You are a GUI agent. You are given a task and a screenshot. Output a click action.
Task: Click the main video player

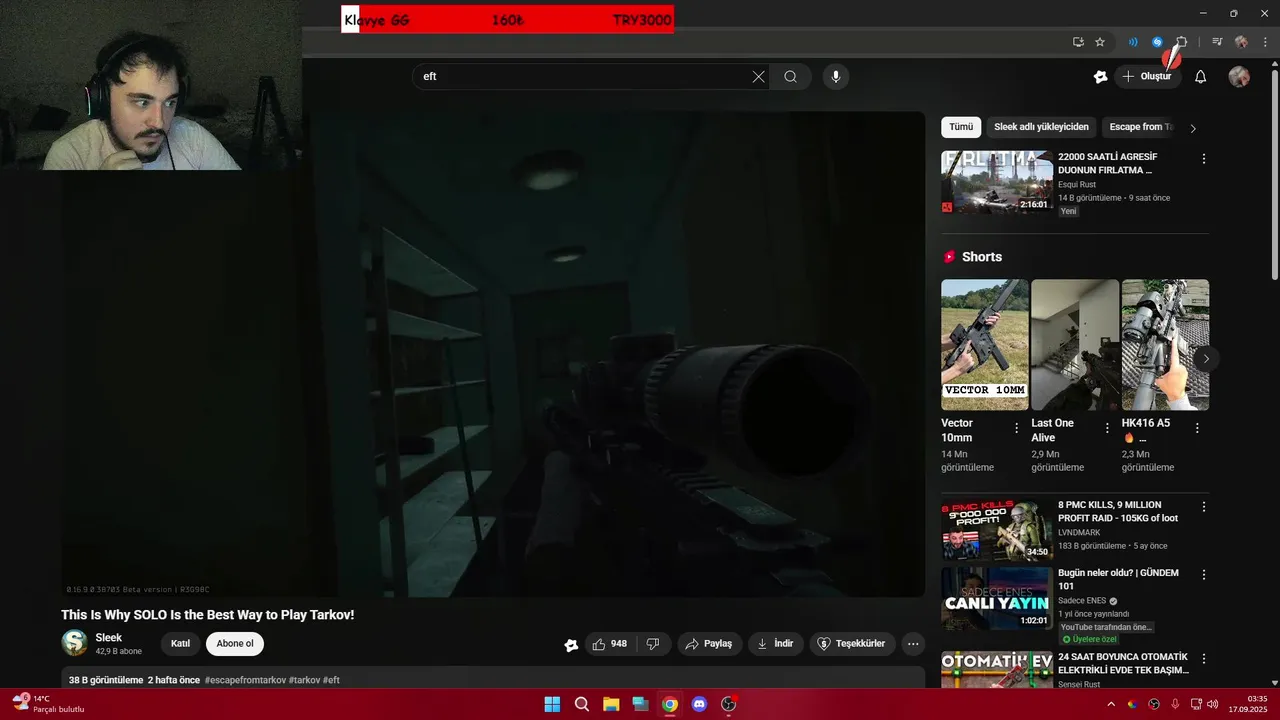click(x=493, y=354)
